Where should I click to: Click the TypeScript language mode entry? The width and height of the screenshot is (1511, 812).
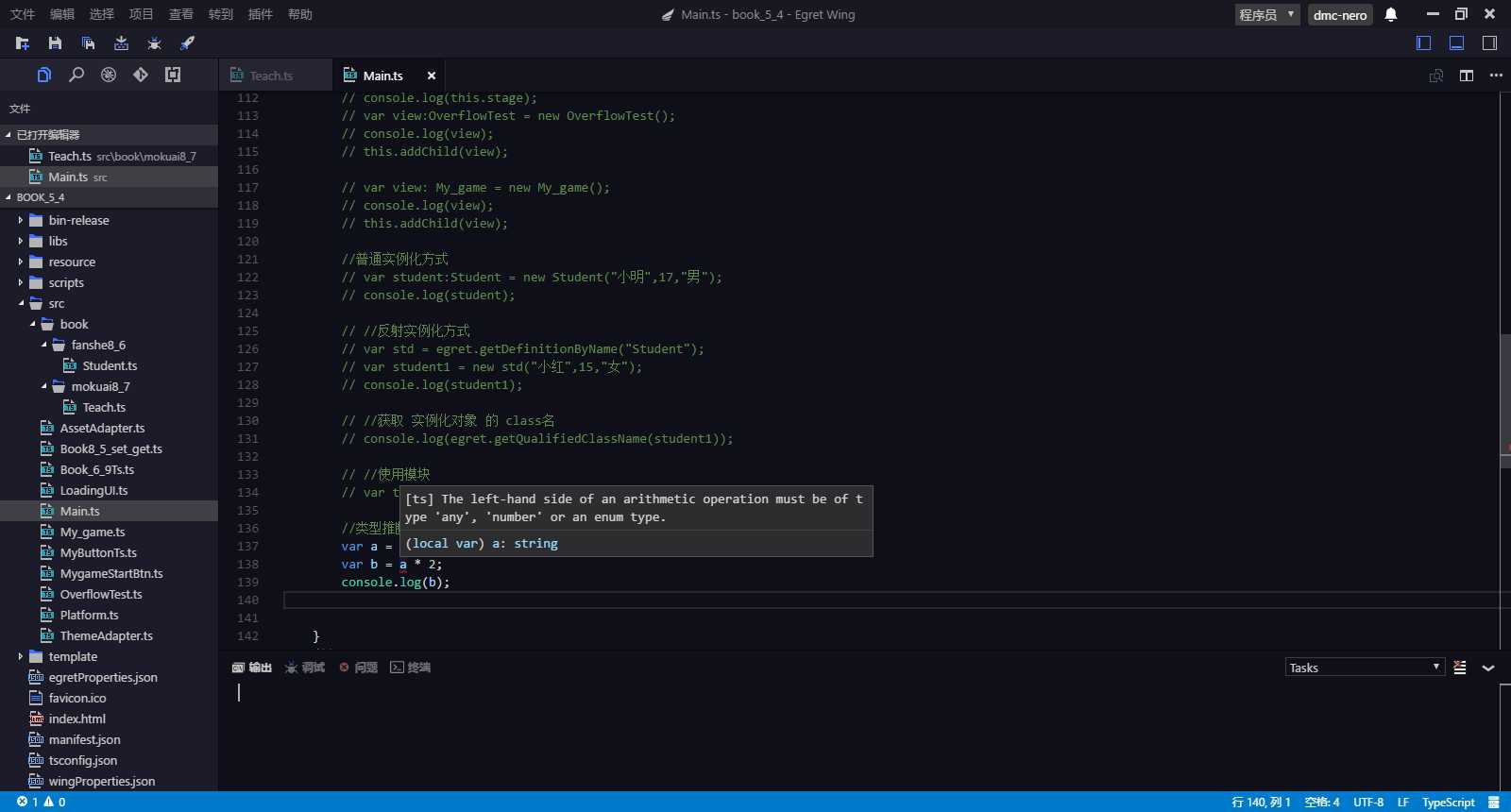pyautogui.click(x=1449, y=802)
